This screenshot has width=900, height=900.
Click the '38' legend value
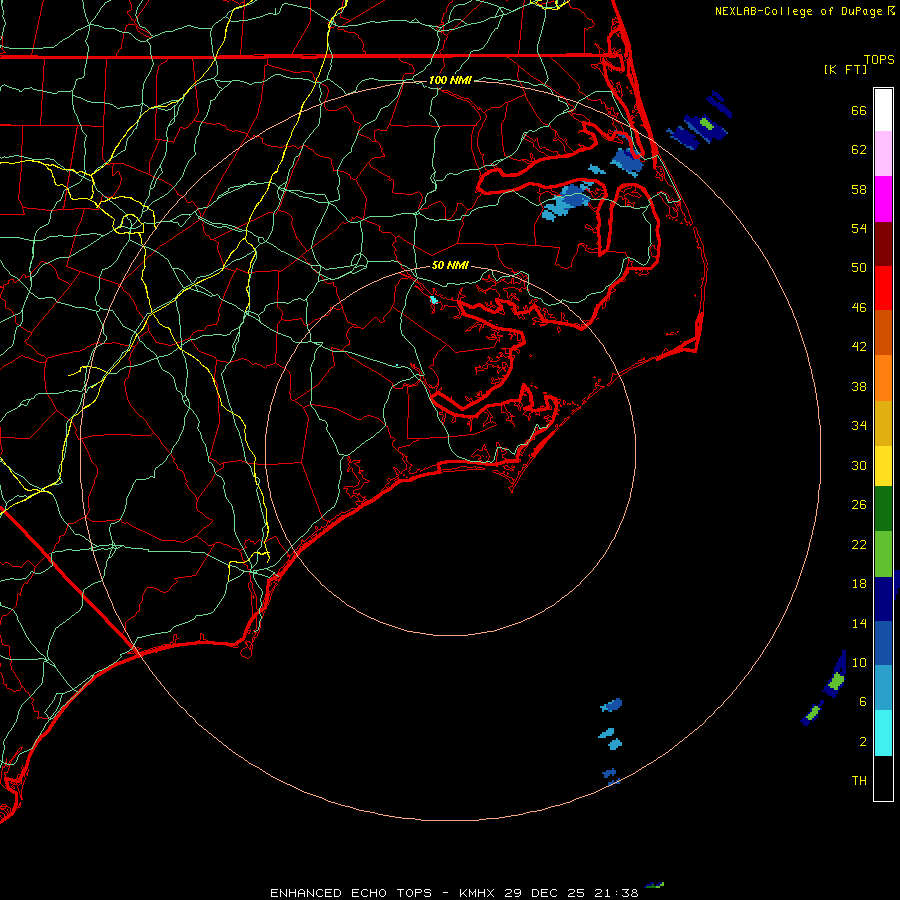pos(859,386)
